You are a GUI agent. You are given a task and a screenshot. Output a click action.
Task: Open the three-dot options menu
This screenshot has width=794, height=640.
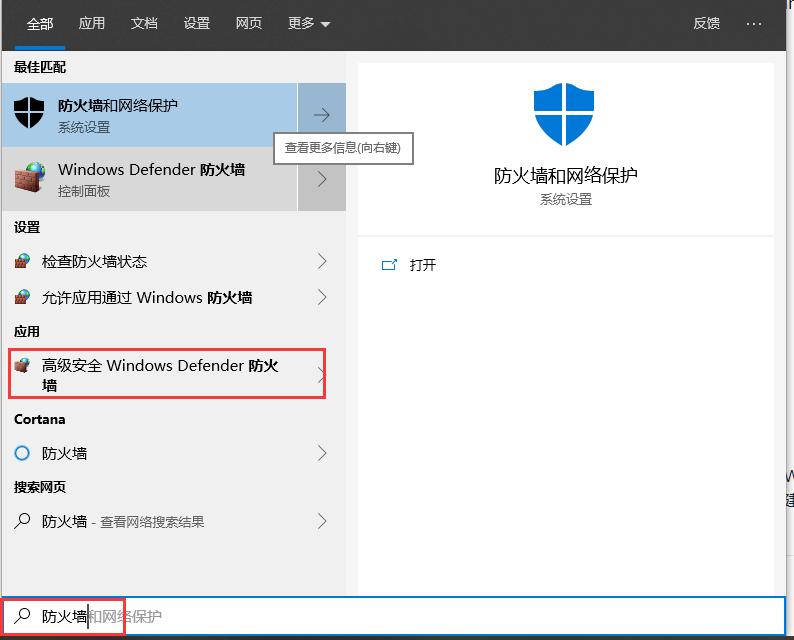(x=754, y=24)
